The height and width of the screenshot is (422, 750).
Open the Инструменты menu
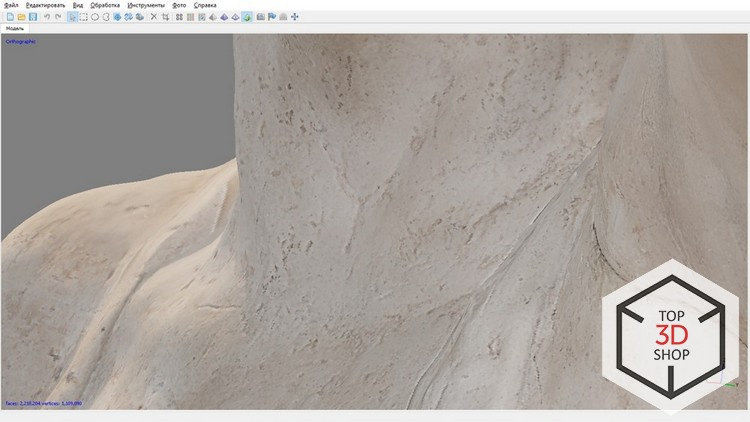[146, 5]
